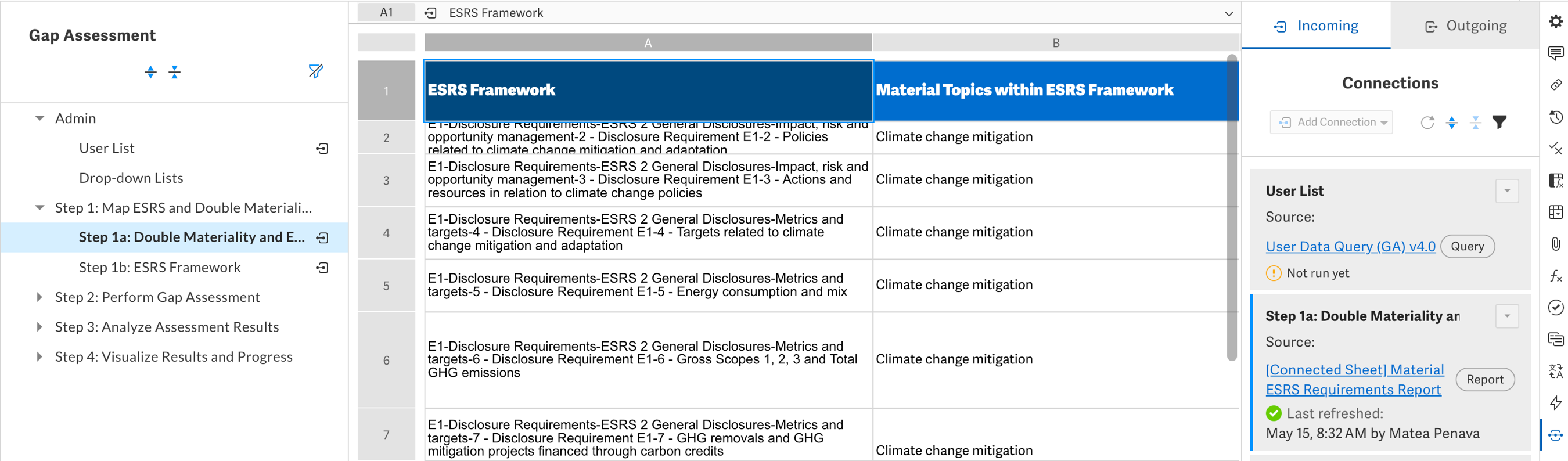Click the spreadsheet vertical scrollbar
The height and width of the screenshot is (461, 1568).
1232,207
